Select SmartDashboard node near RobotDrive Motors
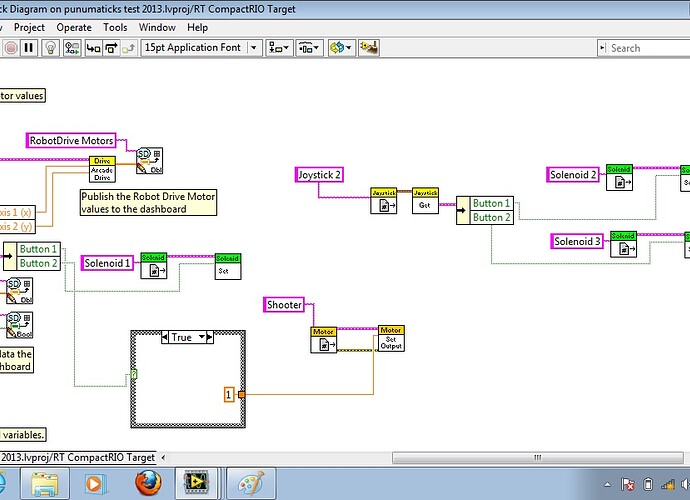The width and height of the screenshot is (690, 500). [149, 161]
